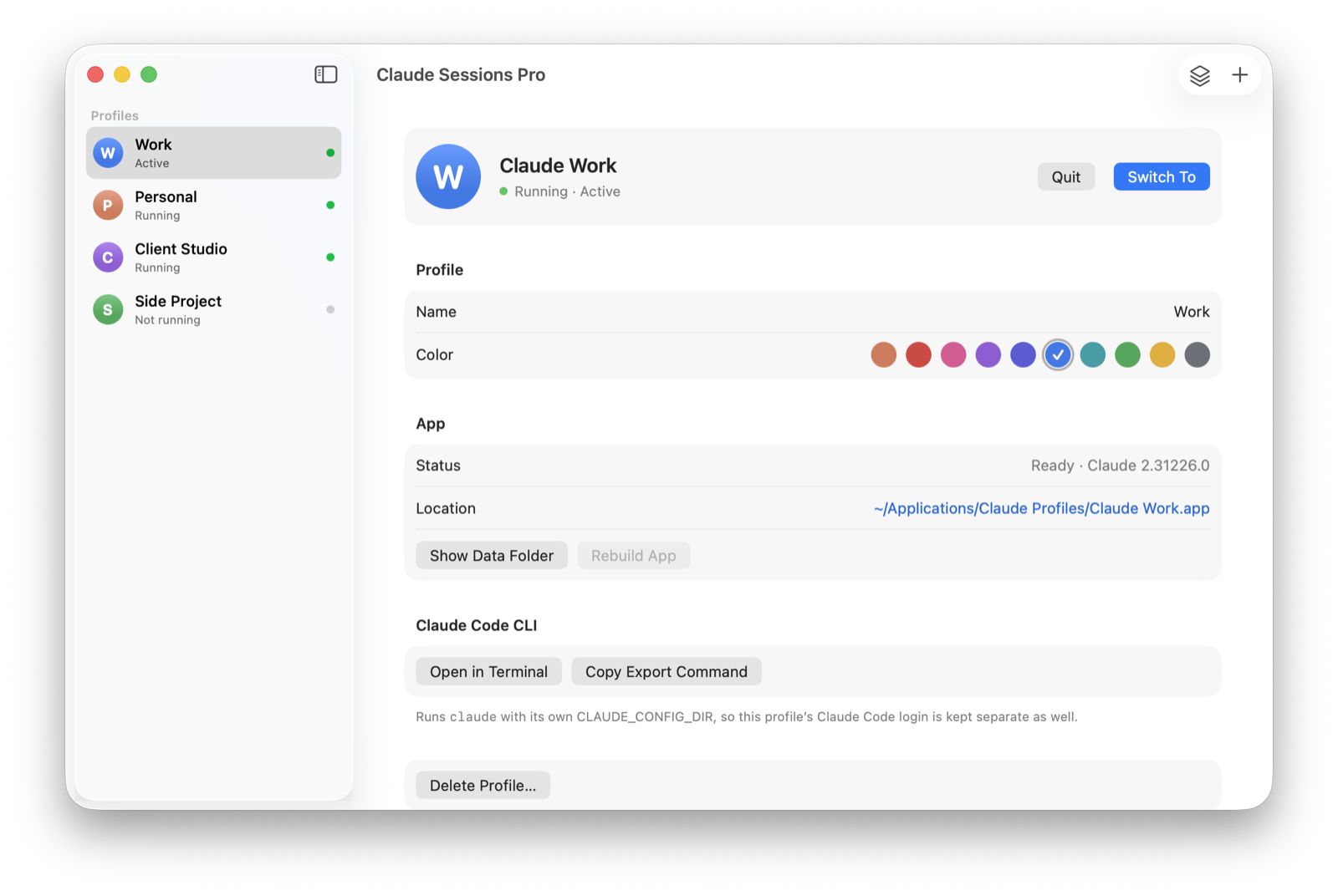Choose the indigo color swatch
This screenshot has width=1338, height=896.
(1023, 354)
